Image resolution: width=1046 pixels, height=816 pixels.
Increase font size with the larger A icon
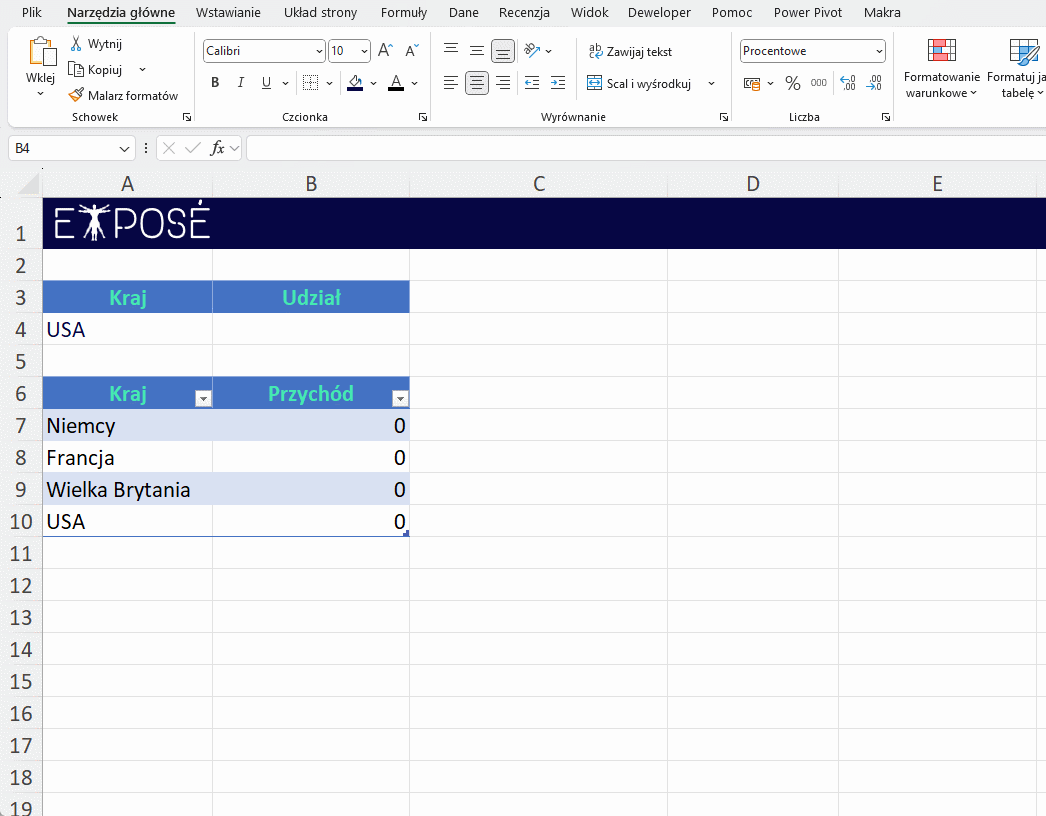coord(386,51)
